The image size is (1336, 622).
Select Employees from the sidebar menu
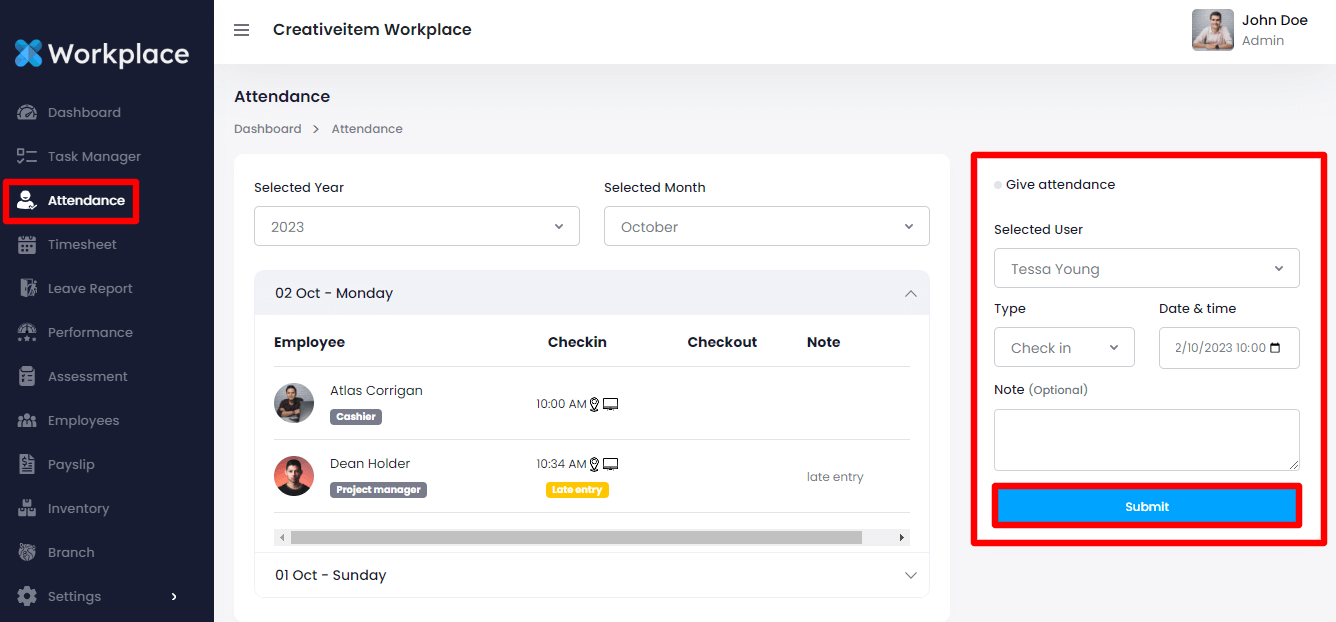83,421
